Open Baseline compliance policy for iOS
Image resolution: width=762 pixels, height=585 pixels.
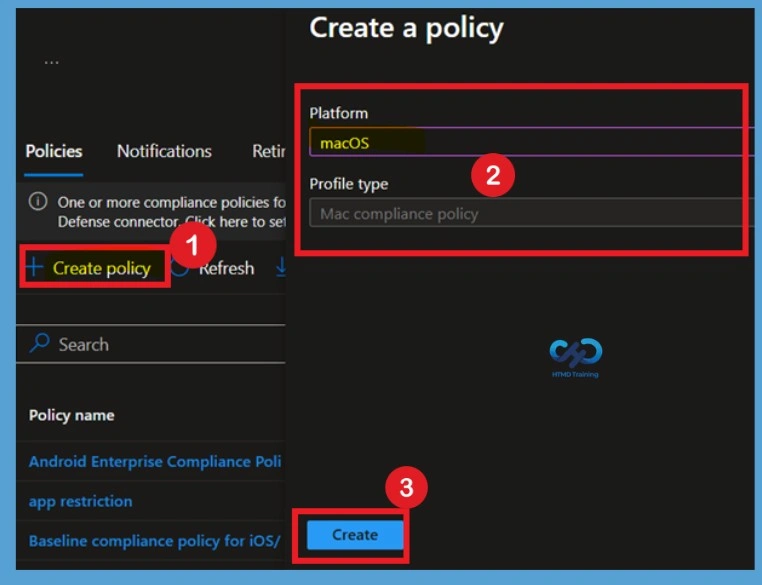(x=155, y=541)
